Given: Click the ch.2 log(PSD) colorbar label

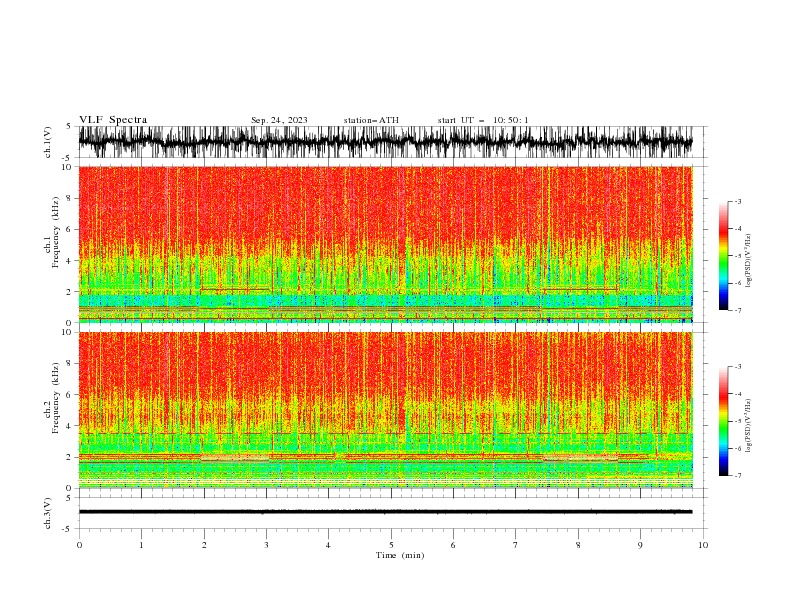Looking at the screenshot, I should pyautogui.click(x=749, y=426).
